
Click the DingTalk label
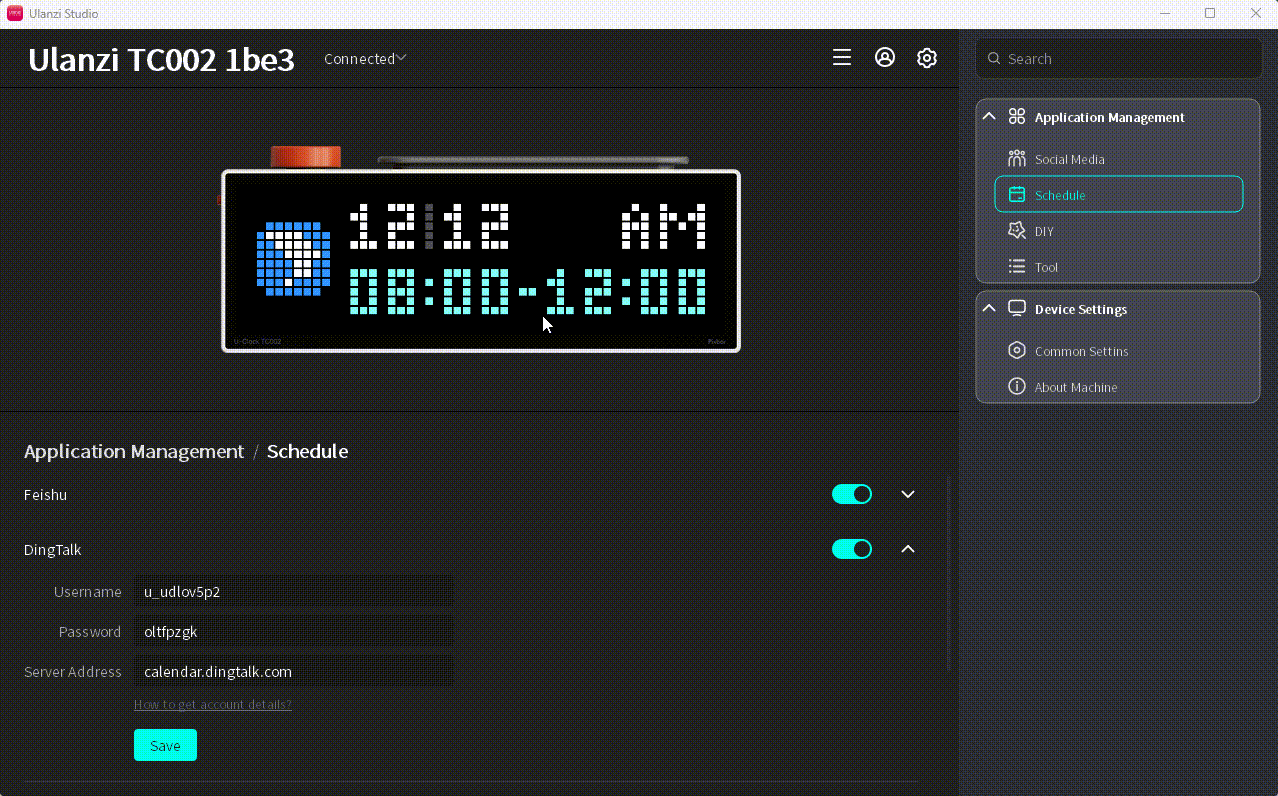tap(53, 549)
